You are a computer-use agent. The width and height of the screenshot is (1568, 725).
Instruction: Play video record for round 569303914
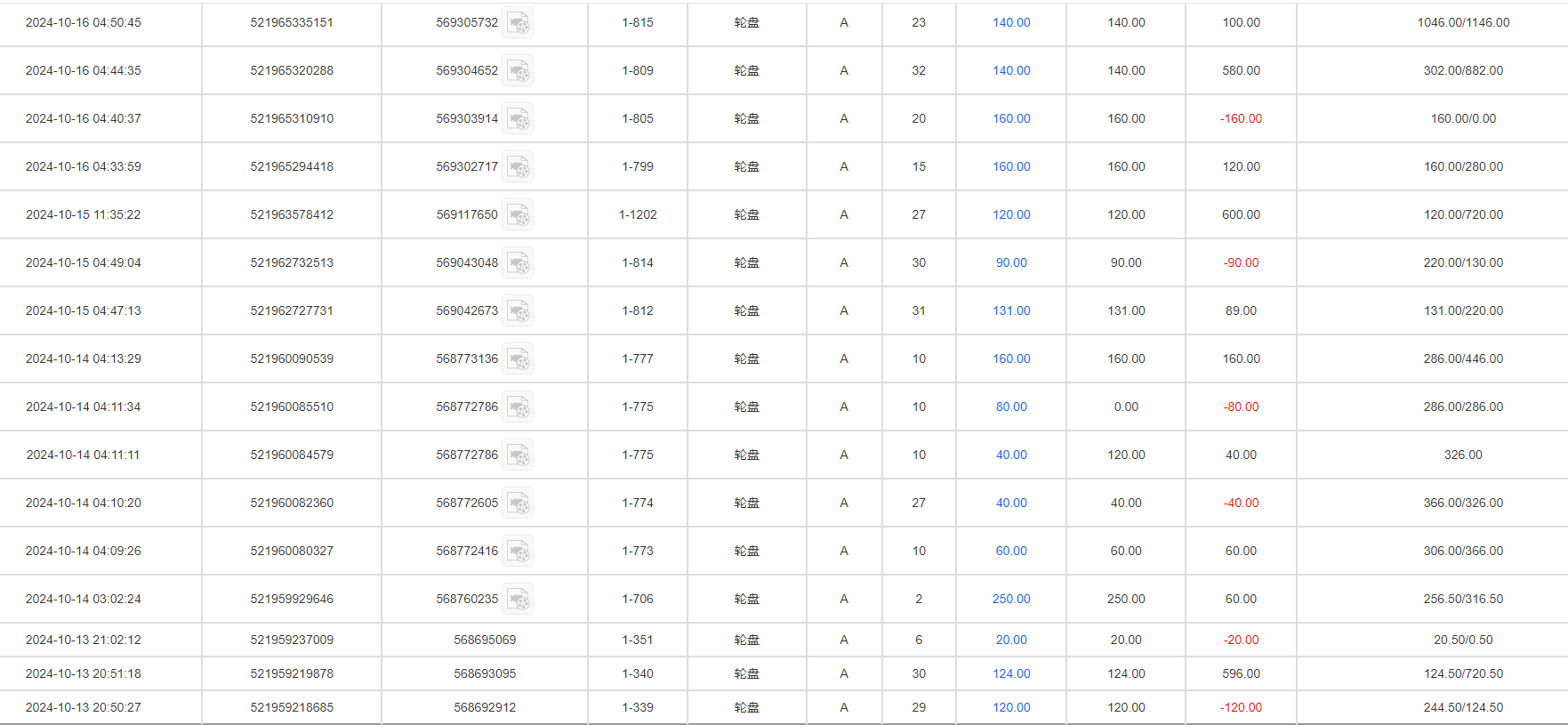518,119
